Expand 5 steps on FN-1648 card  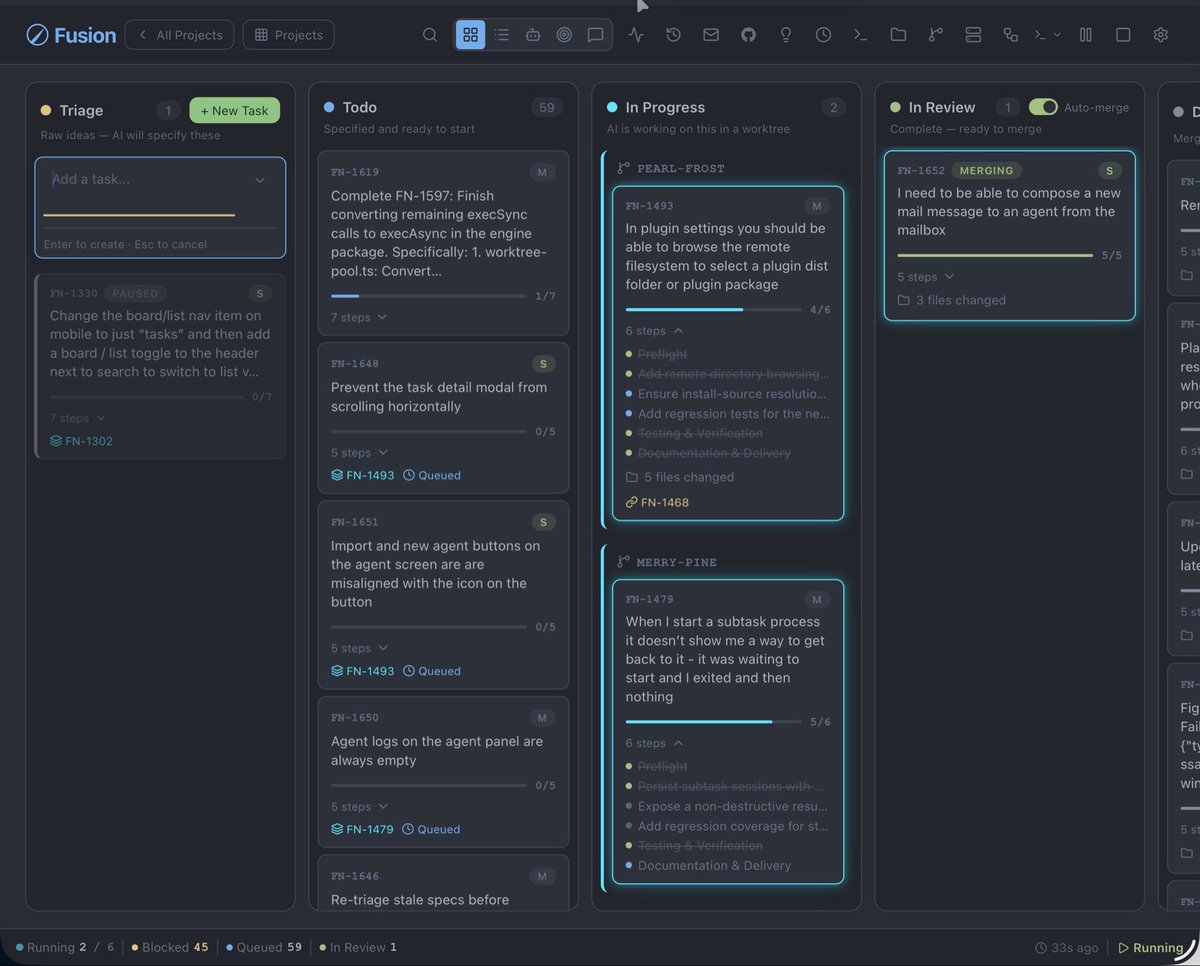[359, 453]
